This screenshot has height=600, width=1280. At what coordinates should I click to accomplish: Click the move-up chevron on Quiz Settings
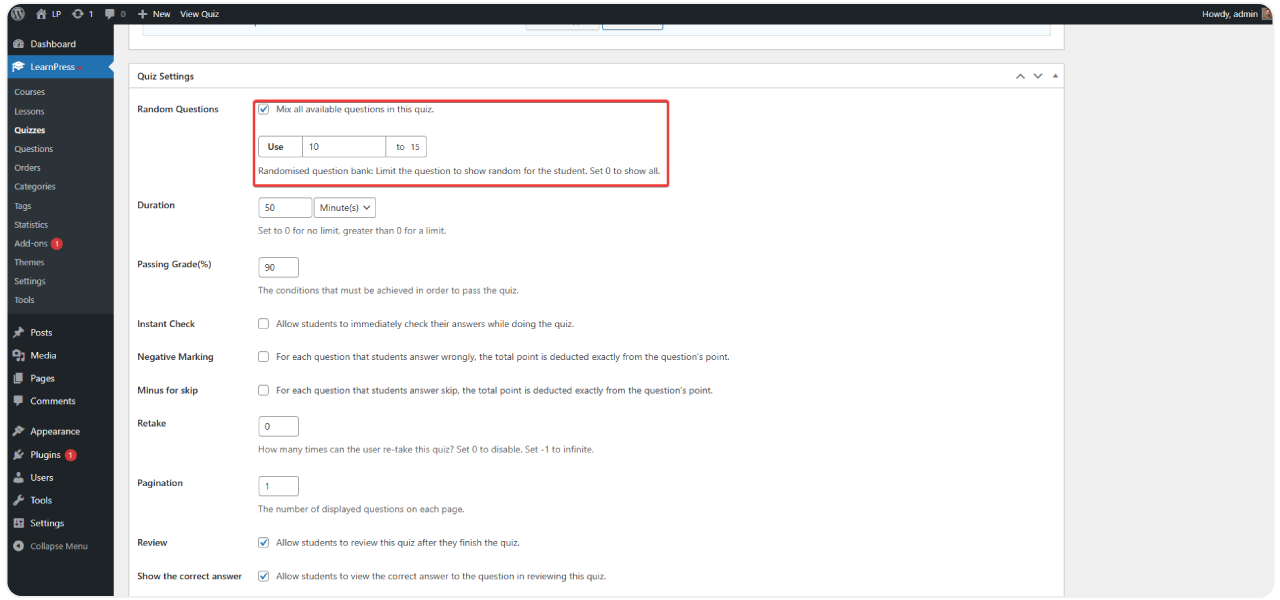coord(1020,75)
